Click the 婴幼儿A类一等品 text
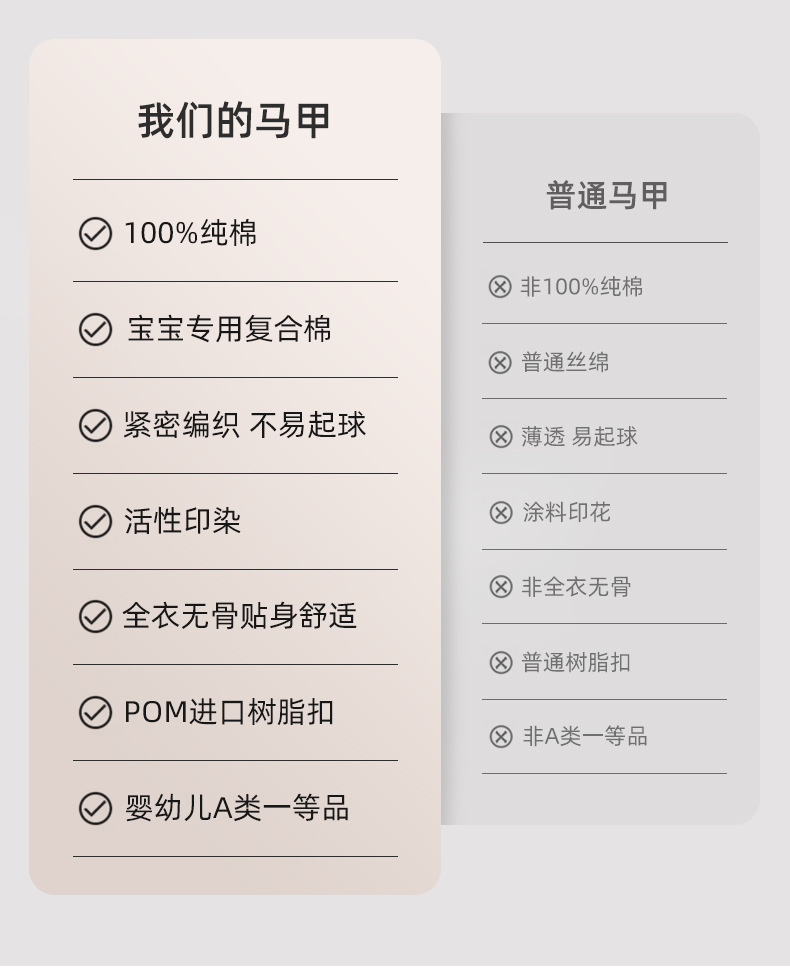790x973 pixels. pos(237,808)
